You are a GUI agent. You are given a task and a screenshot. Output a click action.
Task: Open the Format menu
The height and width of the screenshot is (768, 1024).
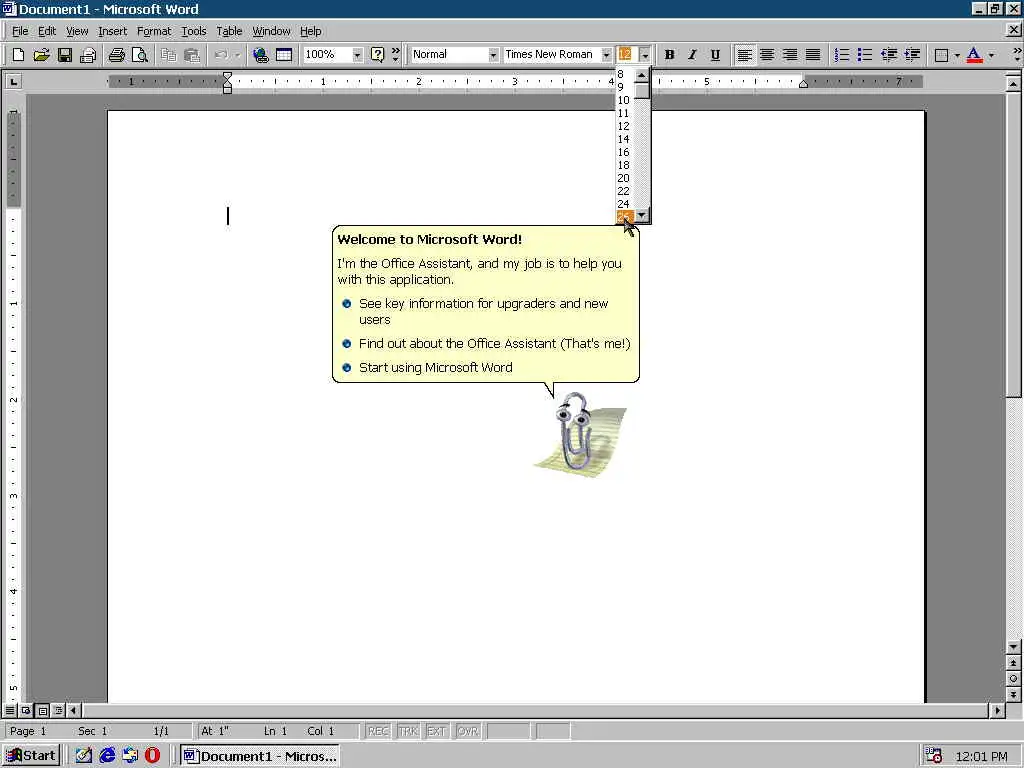click(153, 31)
